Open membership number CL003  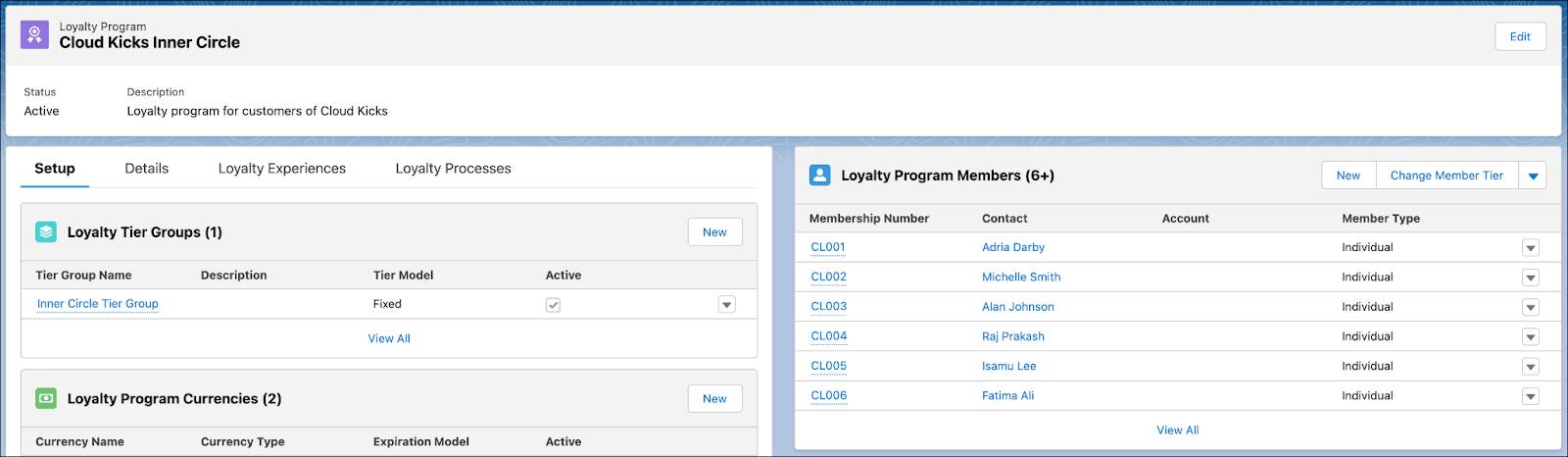click(829, 306)
